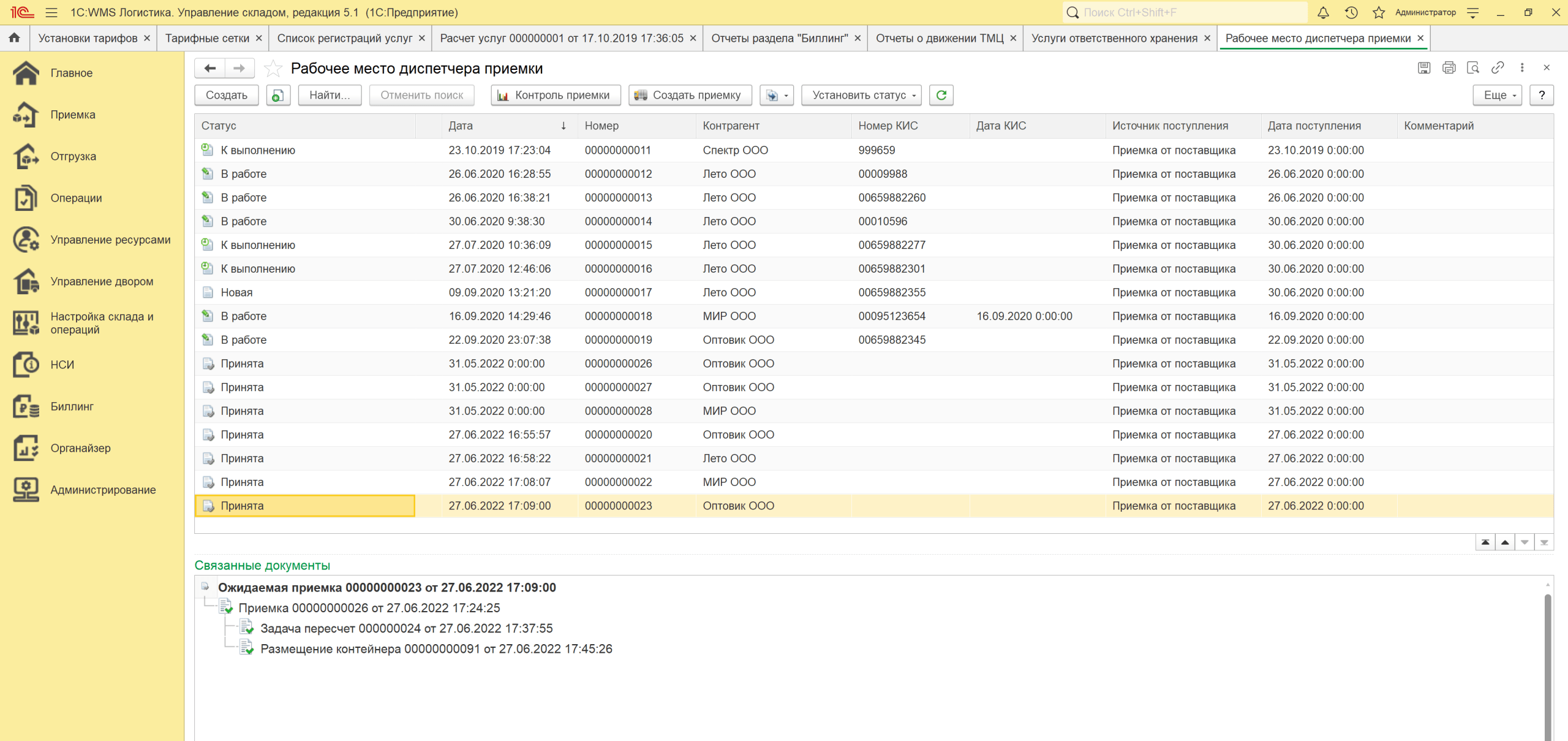
Task: Open history clock icon
Action: click(x=1351, y=12)
